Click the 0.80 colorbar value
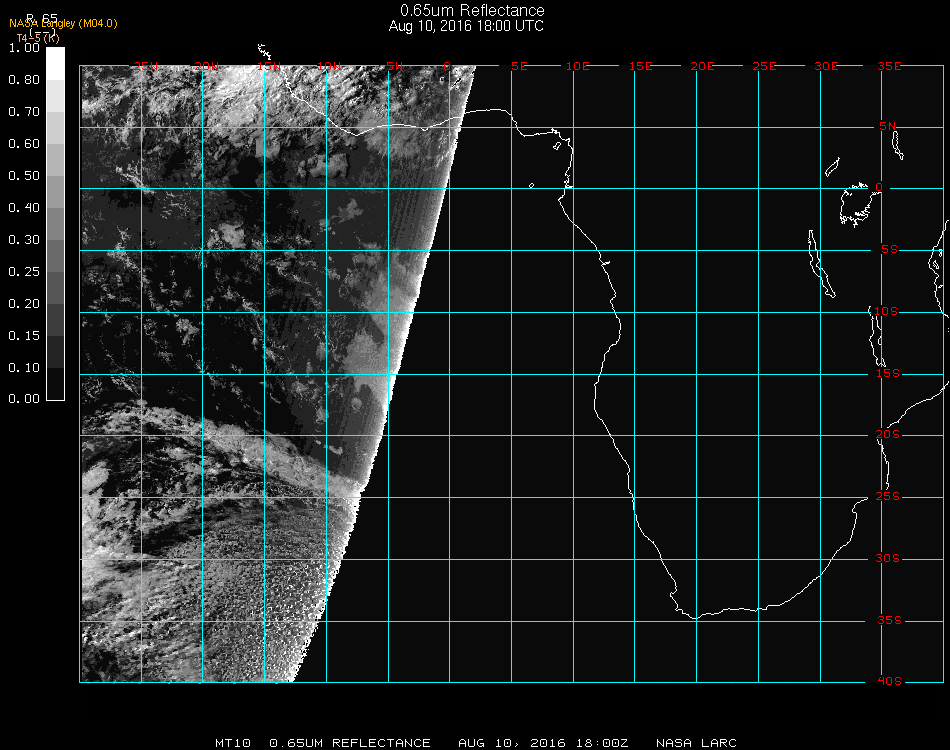 coord(24,80)
